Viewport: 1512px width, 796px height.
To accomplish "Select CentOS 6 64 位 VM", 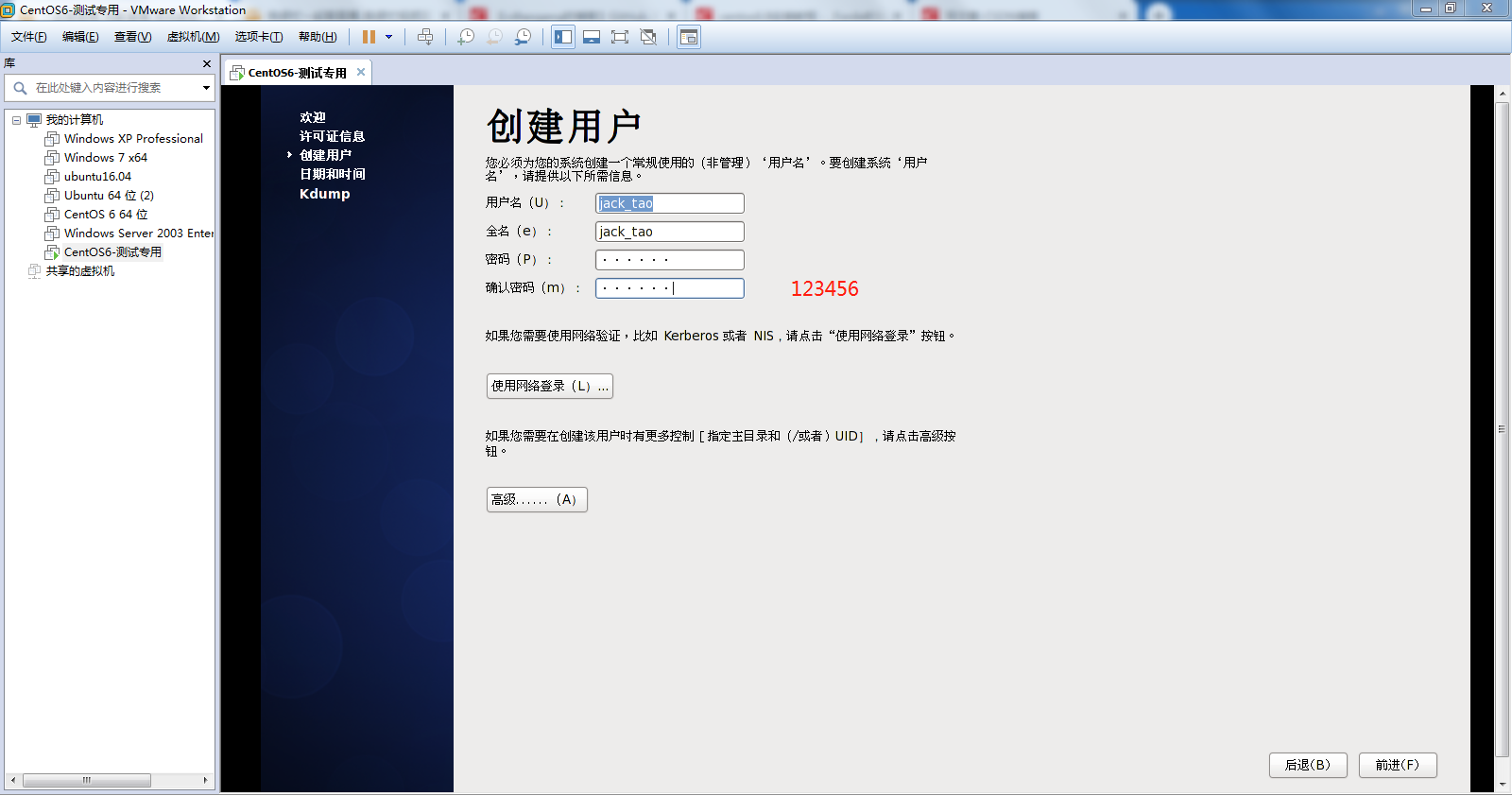I will coord(106,215).
